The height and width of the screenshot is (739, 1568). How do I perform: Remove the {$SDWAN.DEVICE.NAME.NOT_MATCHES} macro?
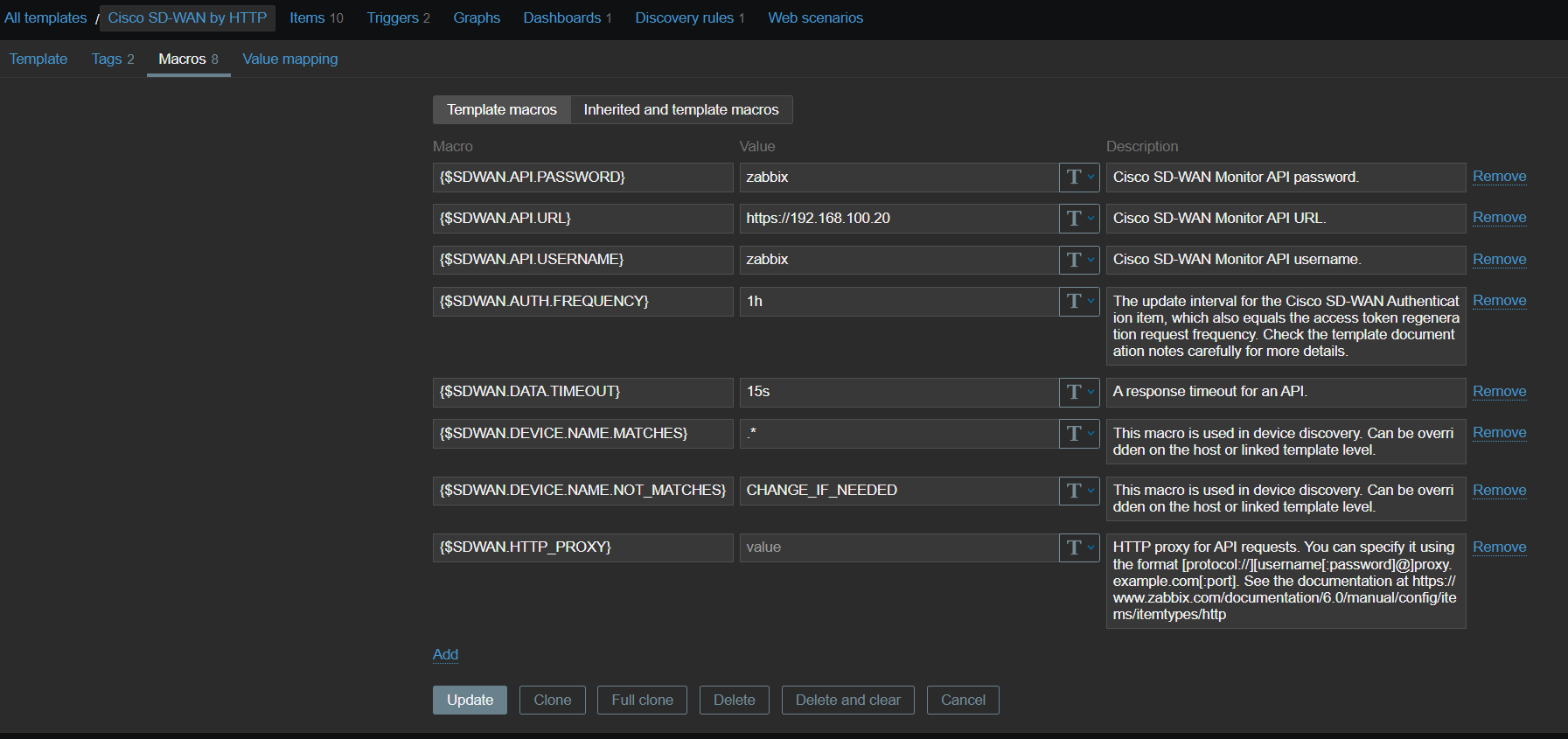point(1500,491)
